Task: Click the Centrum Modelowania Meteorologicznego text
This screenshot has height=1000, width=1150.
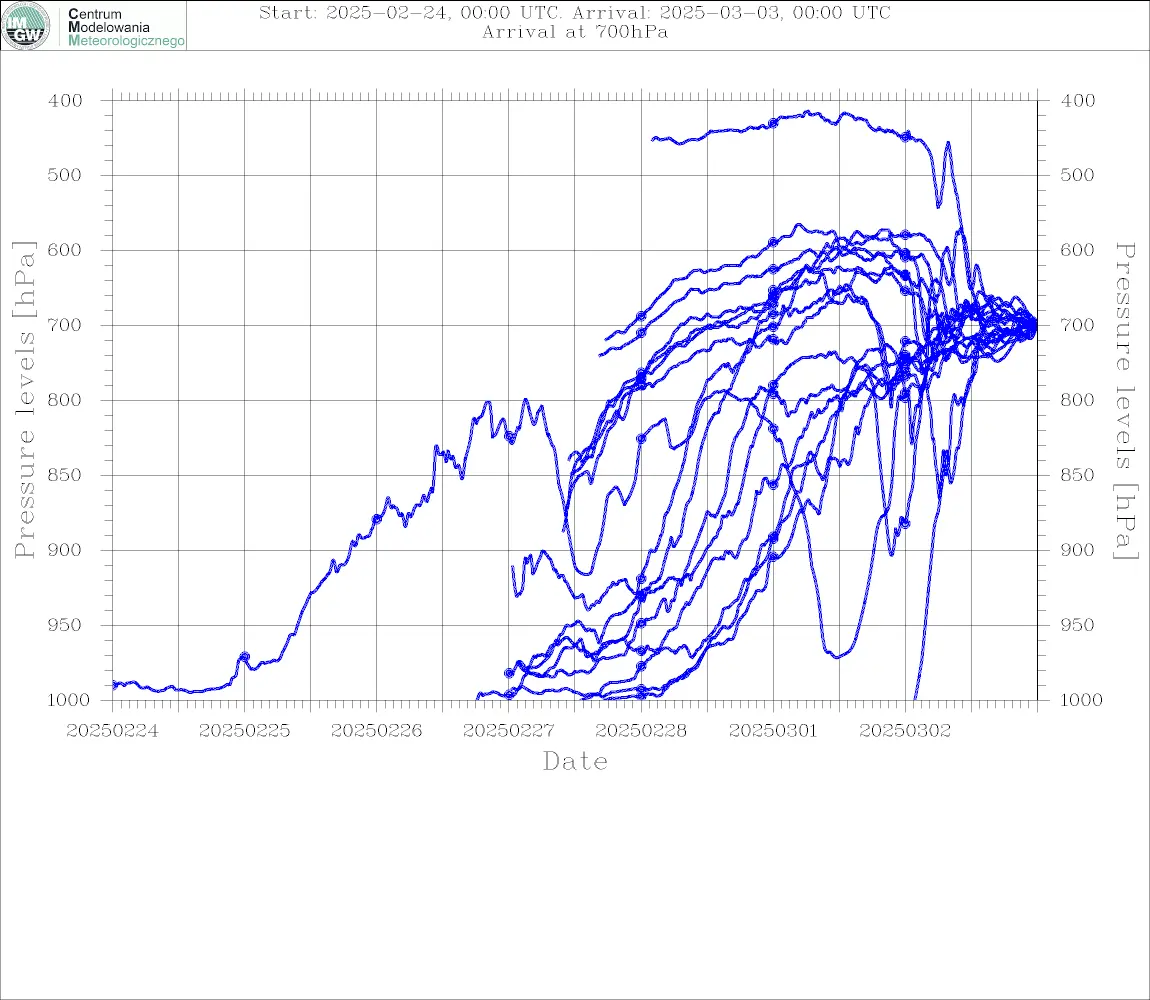Action: point(125,27)
